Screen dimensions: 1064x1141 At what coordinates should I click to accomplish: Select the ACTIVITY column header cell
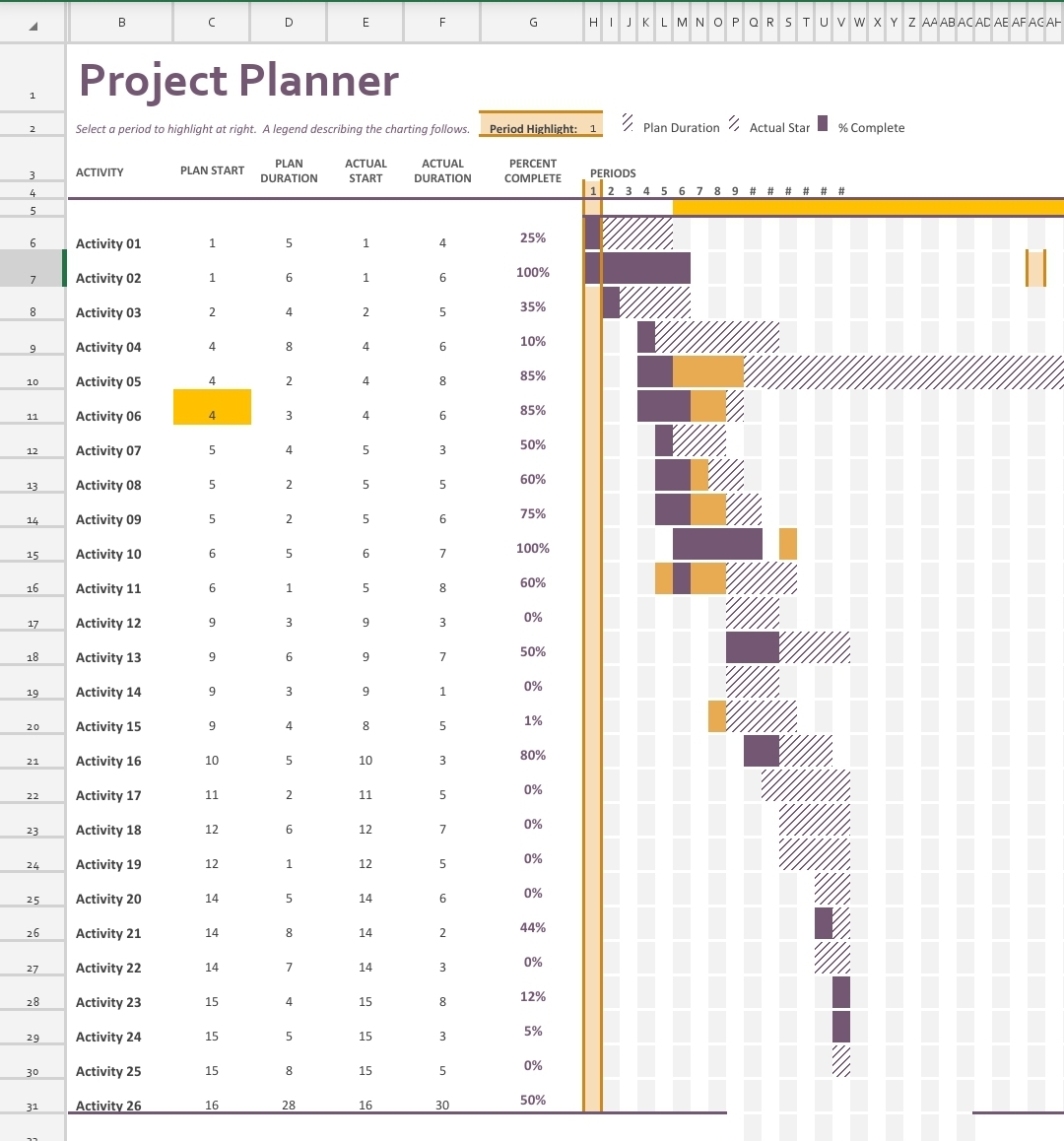pos(100,171)
